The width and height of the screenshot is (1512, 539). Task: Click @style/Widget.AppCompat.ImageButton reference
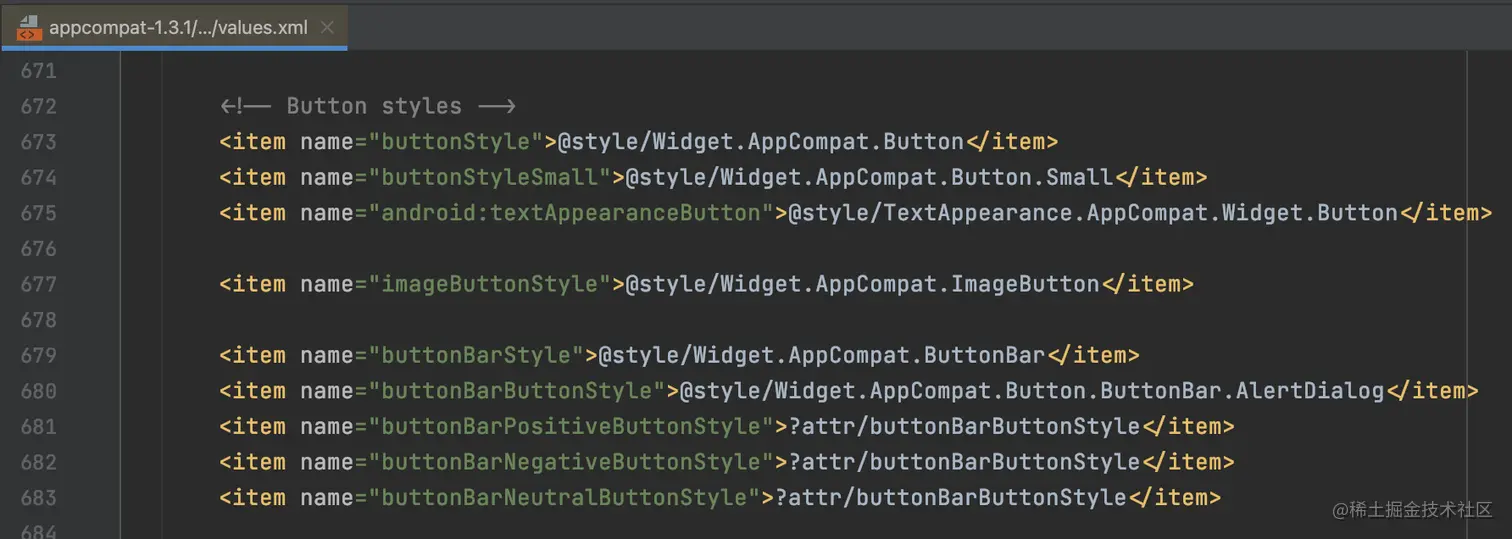point(863,284)
